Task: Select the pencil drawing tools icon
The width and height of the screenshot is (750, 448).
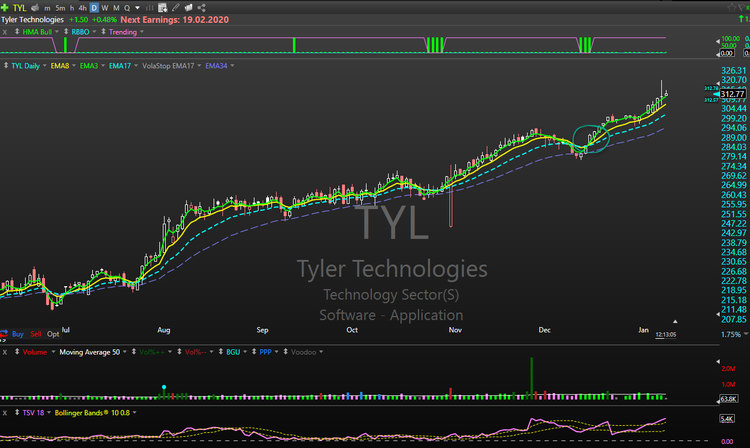Action: click(x=176, y=8)
